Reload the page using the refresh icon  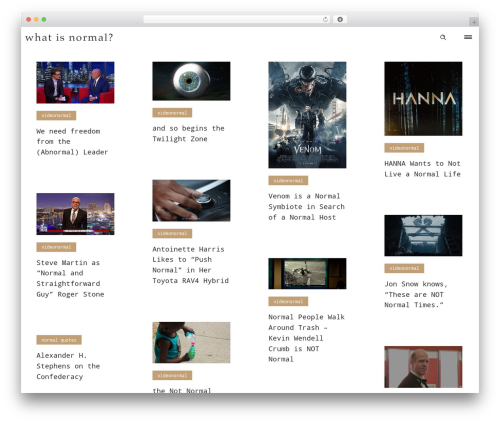325,19
